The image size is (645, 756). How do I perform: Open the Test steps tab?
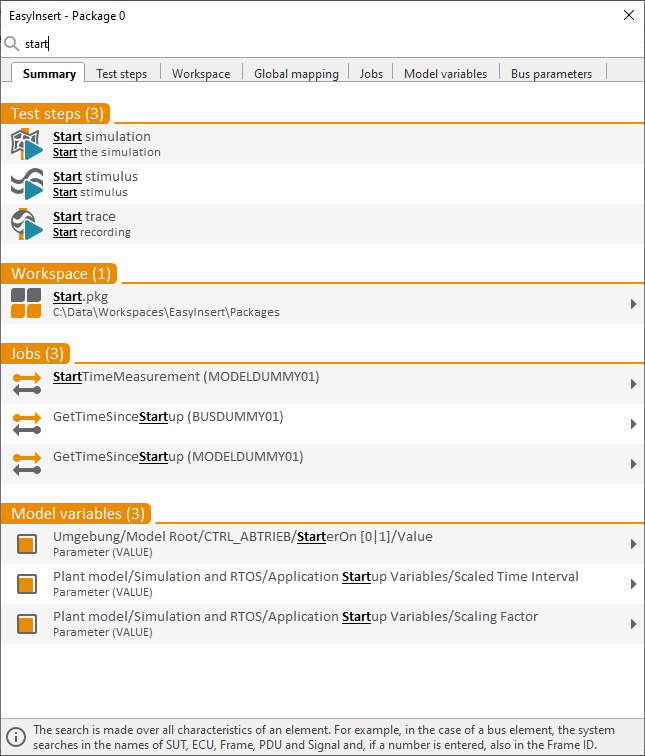tap(121, 73)
